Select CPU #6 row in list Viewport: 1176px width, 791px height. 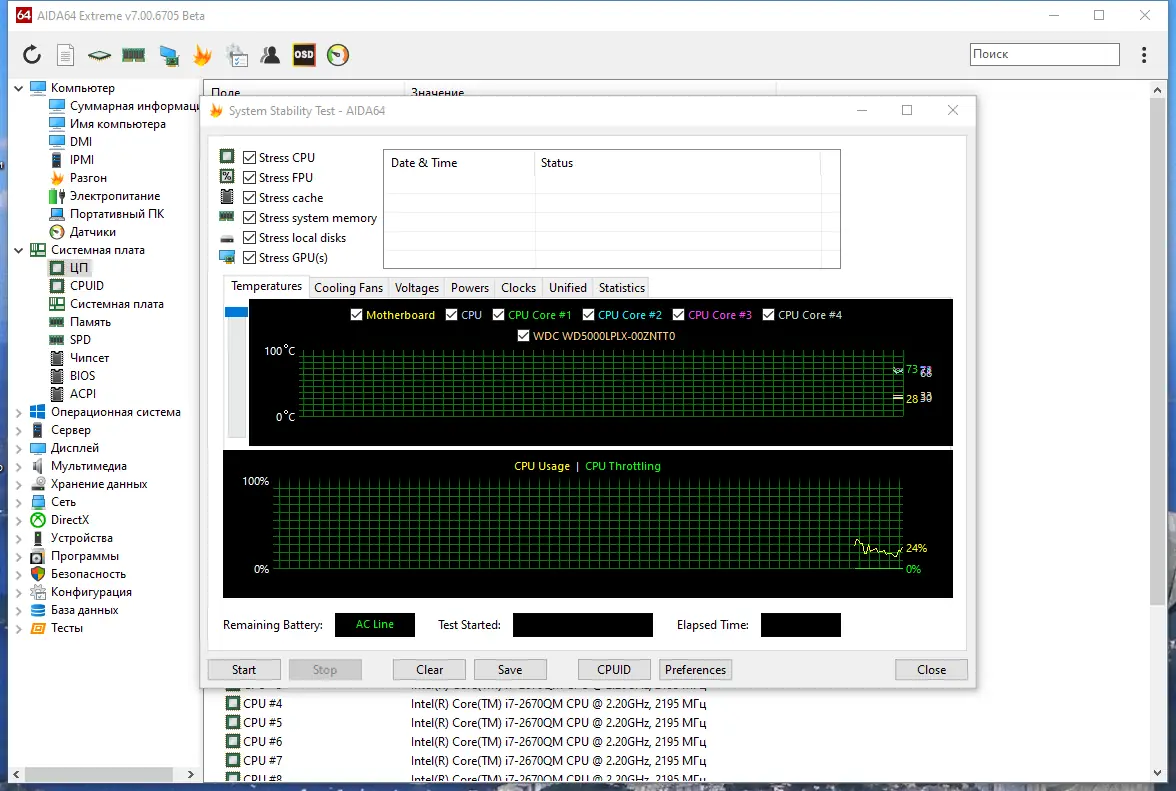pos(465,742)
